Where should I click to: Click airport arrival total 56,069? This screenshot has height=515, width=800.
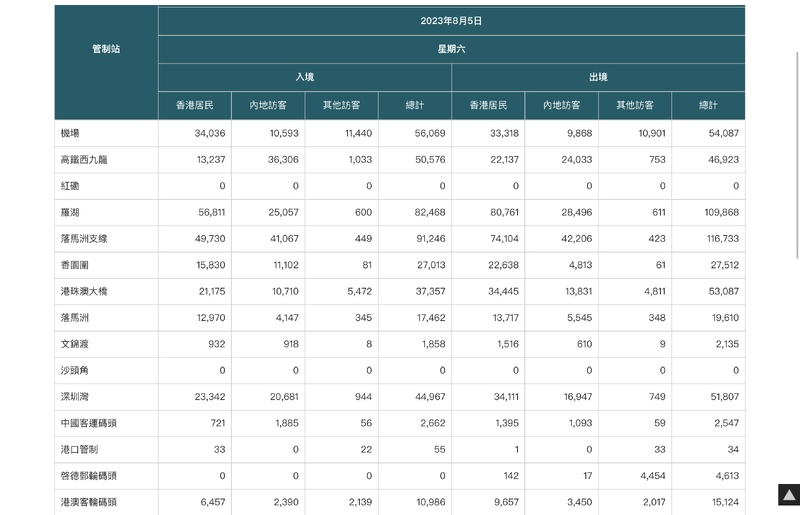pyautogui.click(x=430, y=133)
